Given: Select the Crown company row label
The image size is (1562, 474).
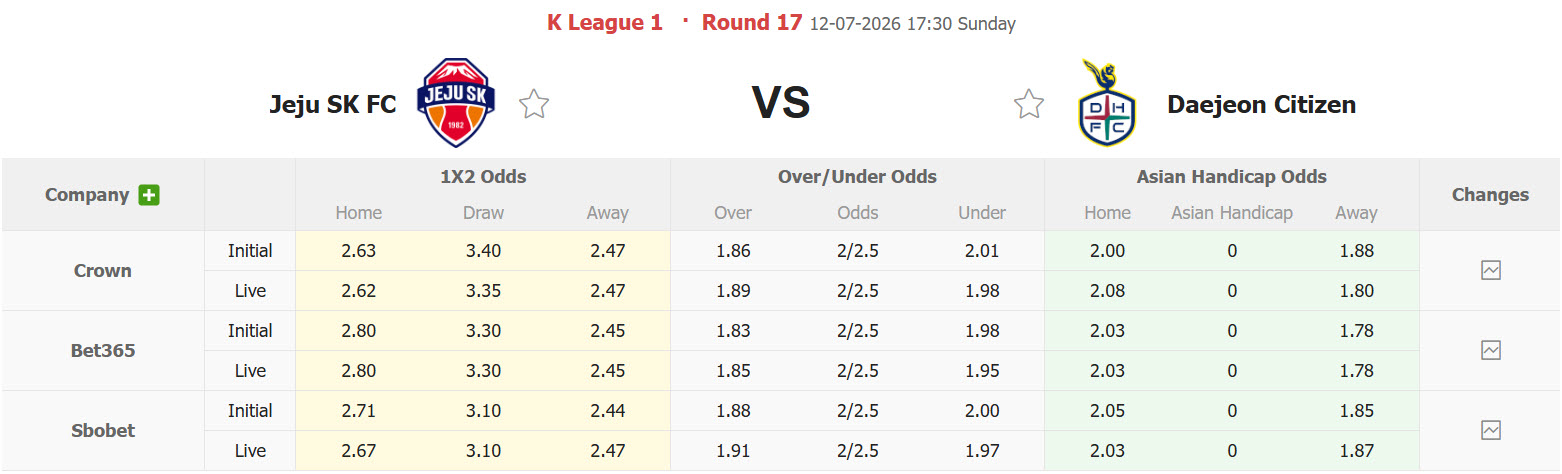Looking at the screenshot, I should (x=103, y=270).
